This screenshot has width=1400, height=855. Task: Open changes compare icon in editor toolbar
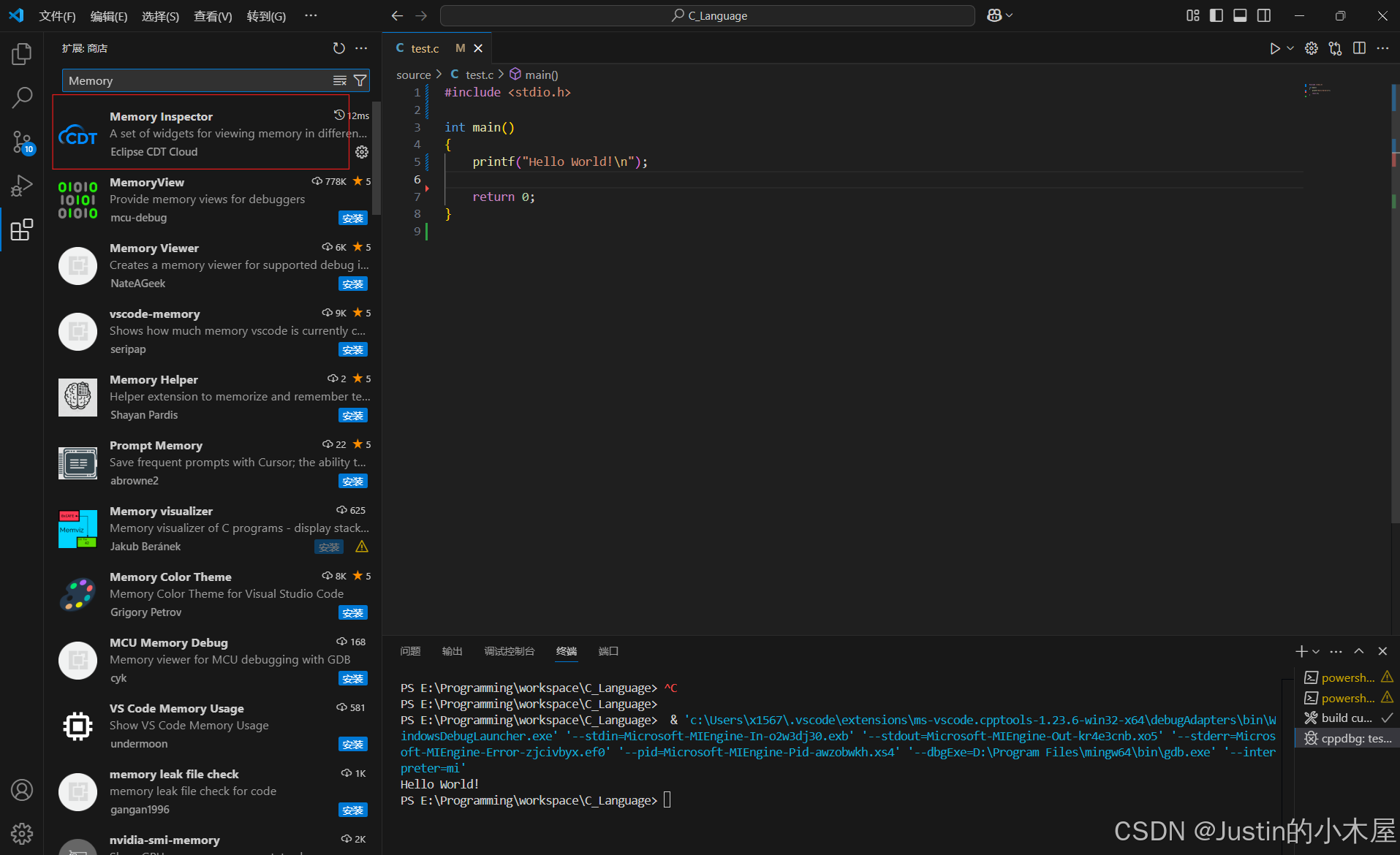[1336, 48]
